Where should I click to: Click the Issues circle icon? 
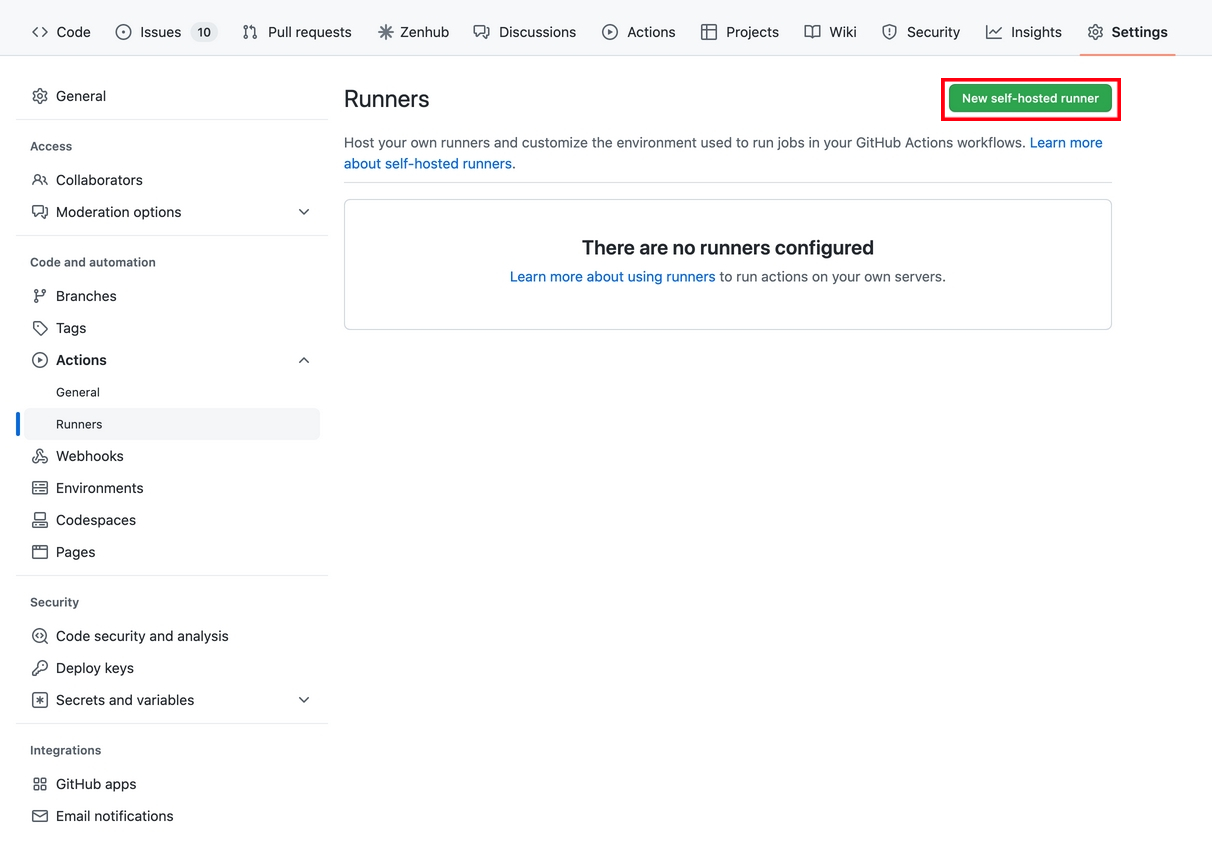pyautogui.click(x=124, y=32)
